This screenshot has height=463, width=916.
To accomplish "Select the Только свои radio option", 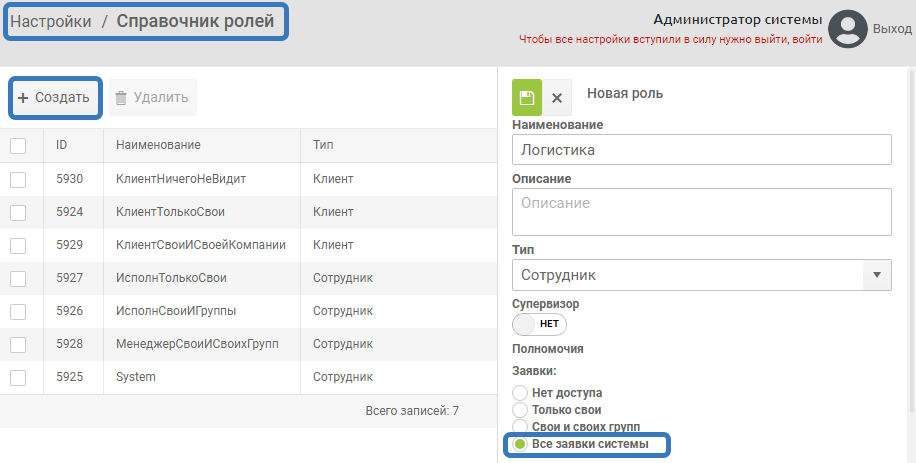I will 519,410.
